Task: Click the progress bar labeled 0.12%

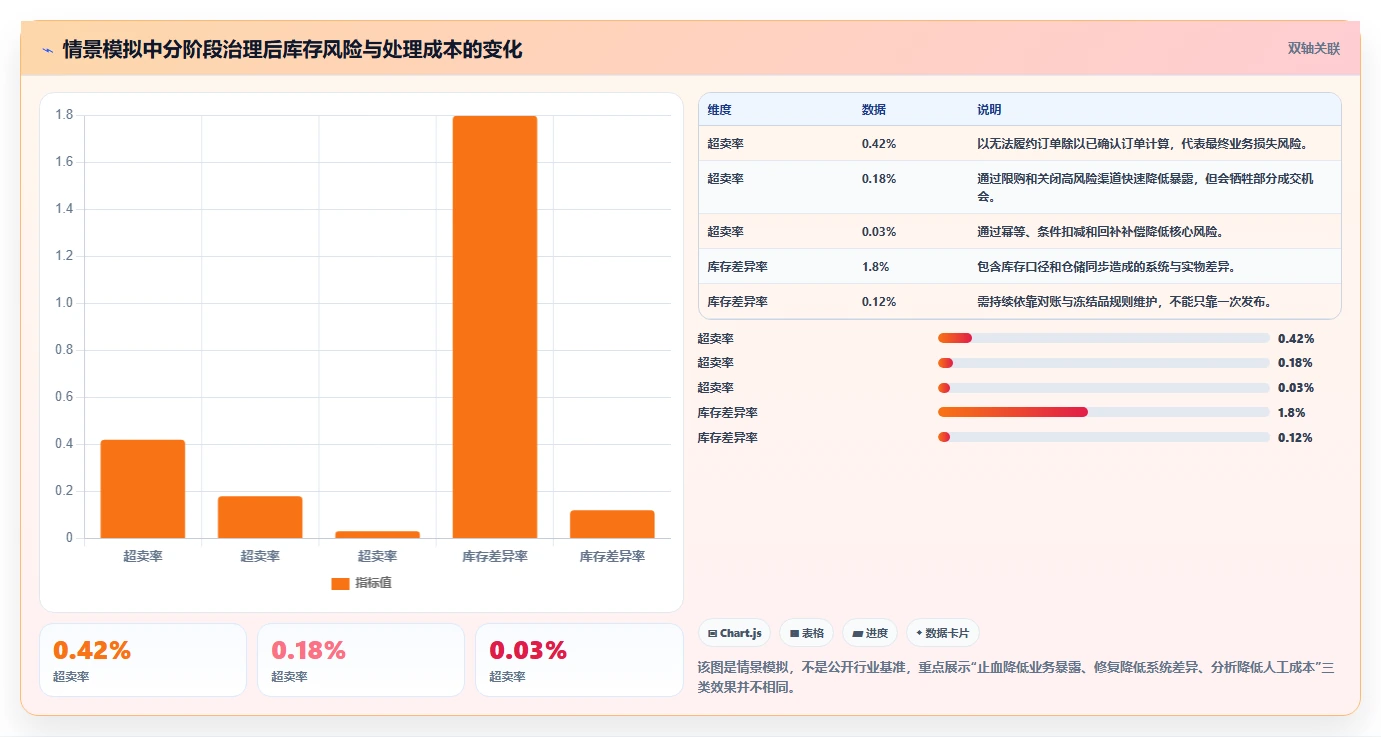Action: point(1104,437)
